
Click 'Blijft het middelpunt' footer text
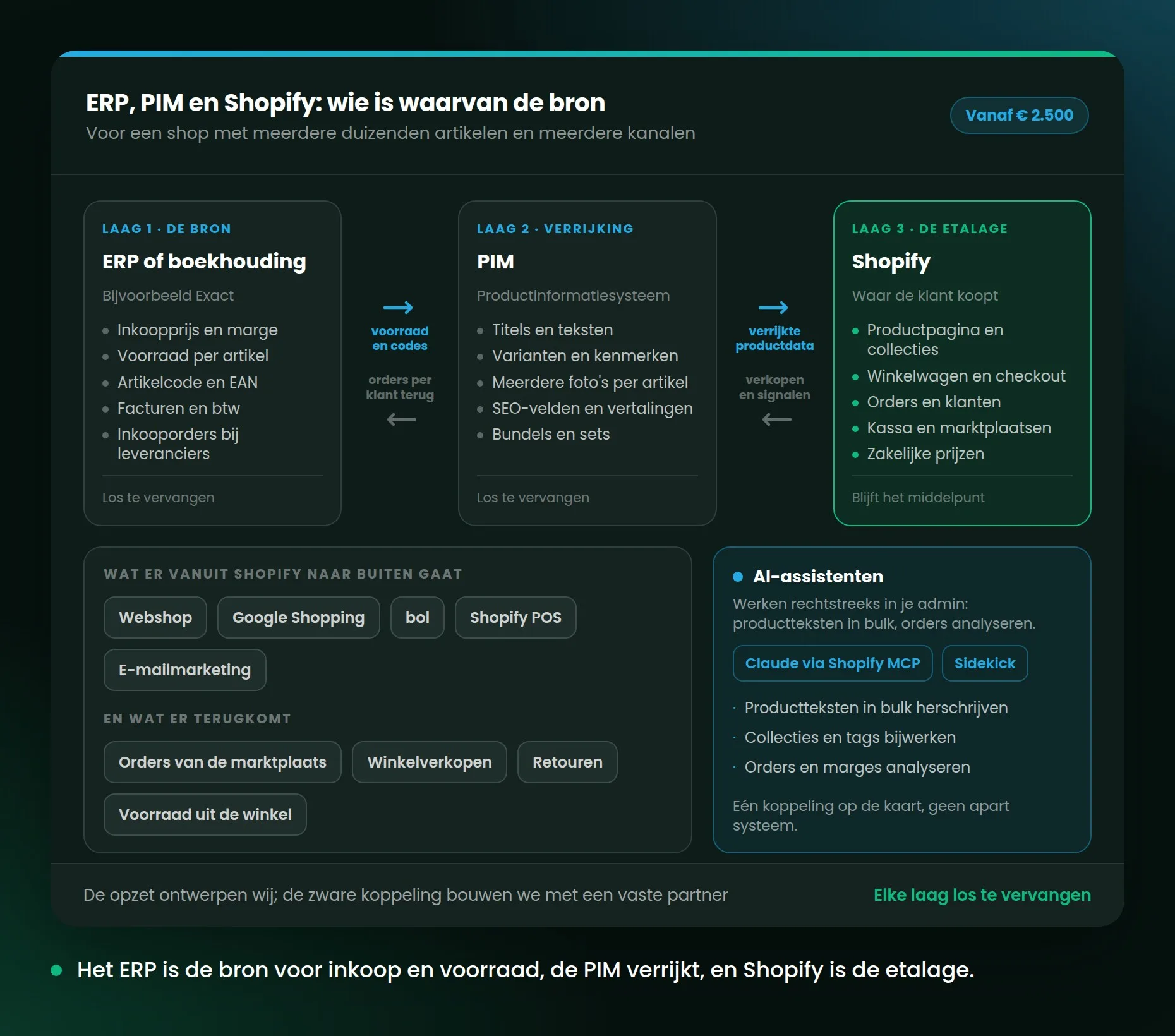click(x=918, y=497)
